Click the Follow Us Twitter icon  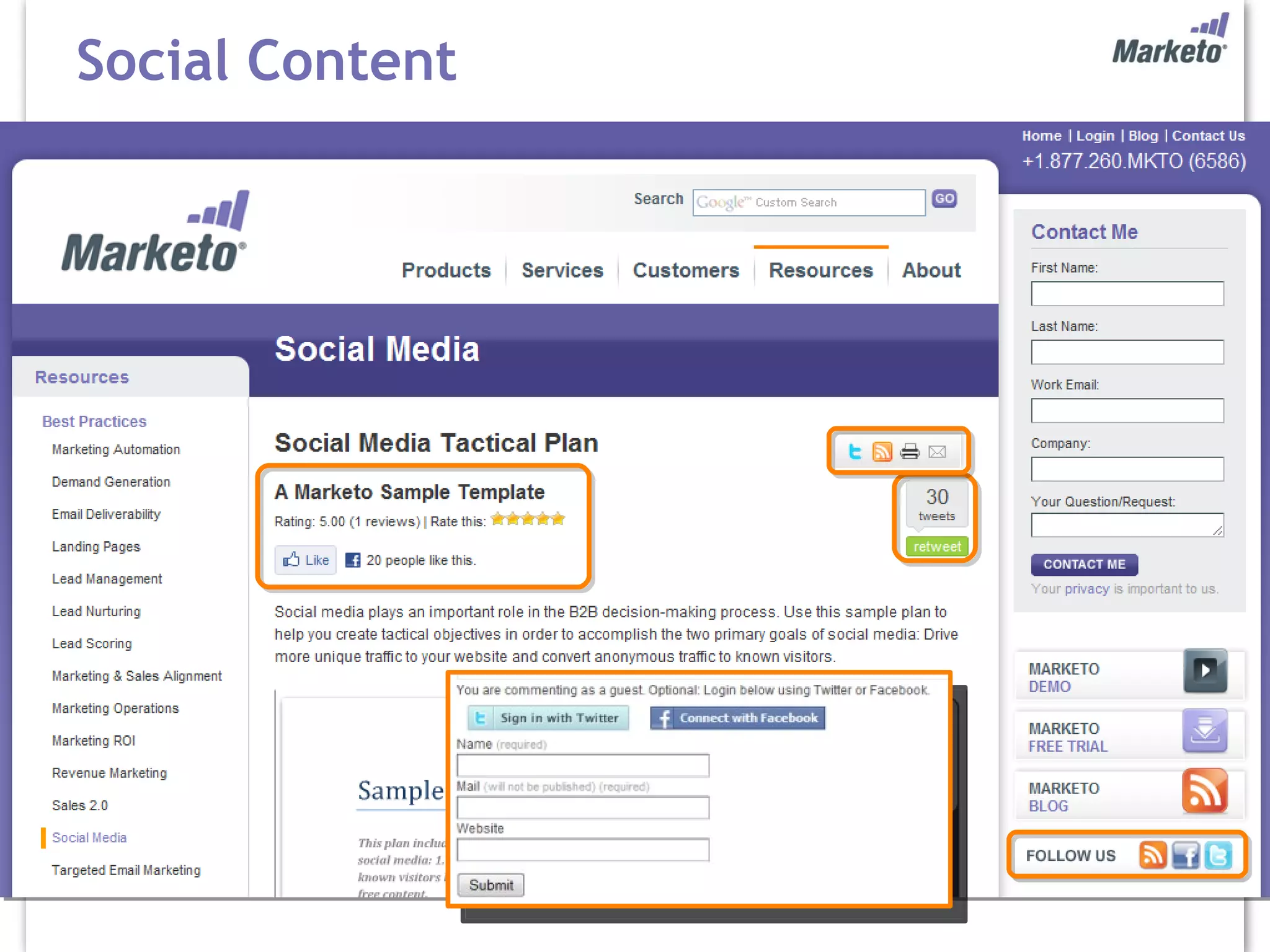click(x=1218, y=855)
